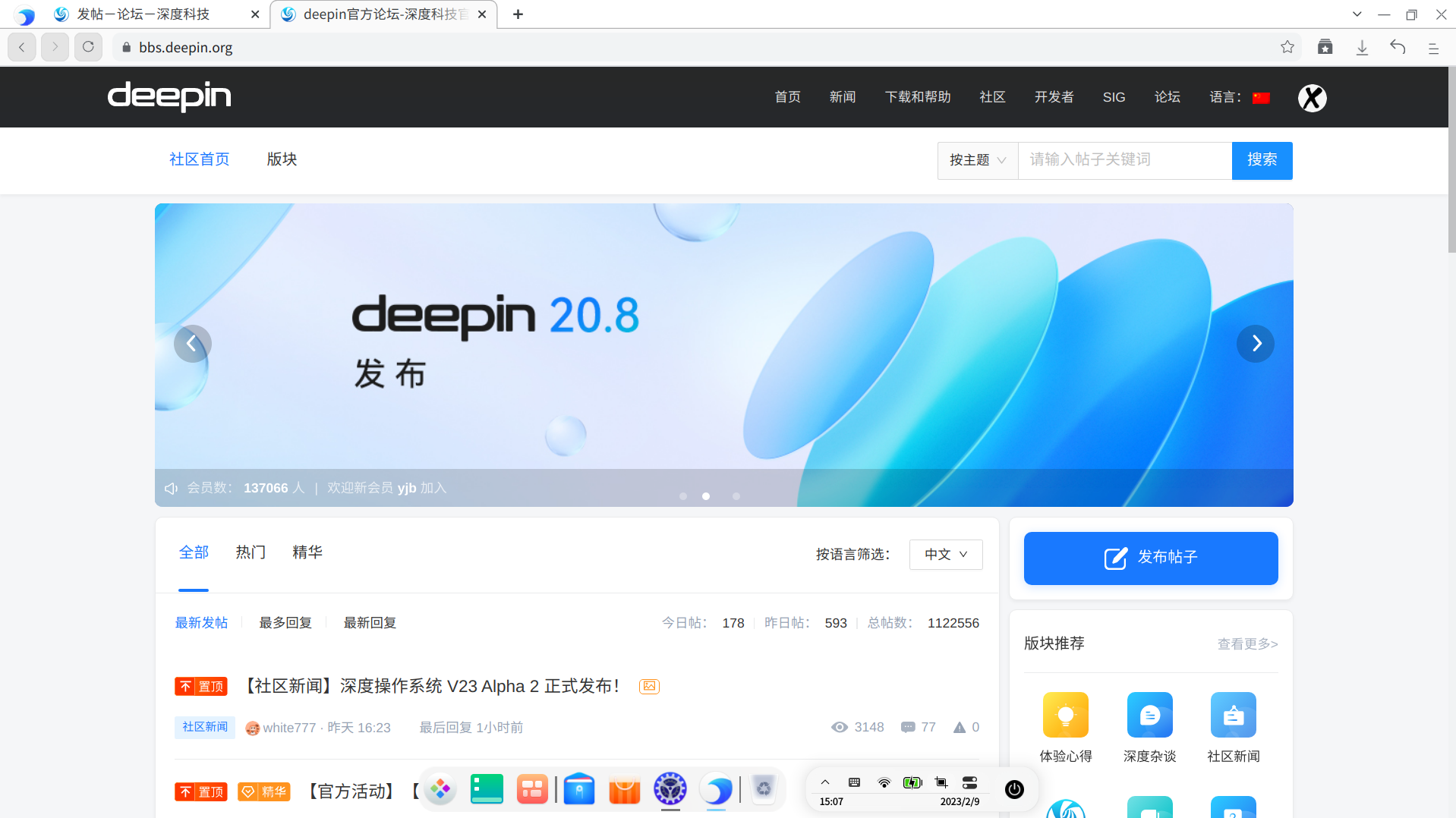1456x818 pixels.
Task: Open the Trash in the dock
Action: pyautogui.click(x=764, y=789)
